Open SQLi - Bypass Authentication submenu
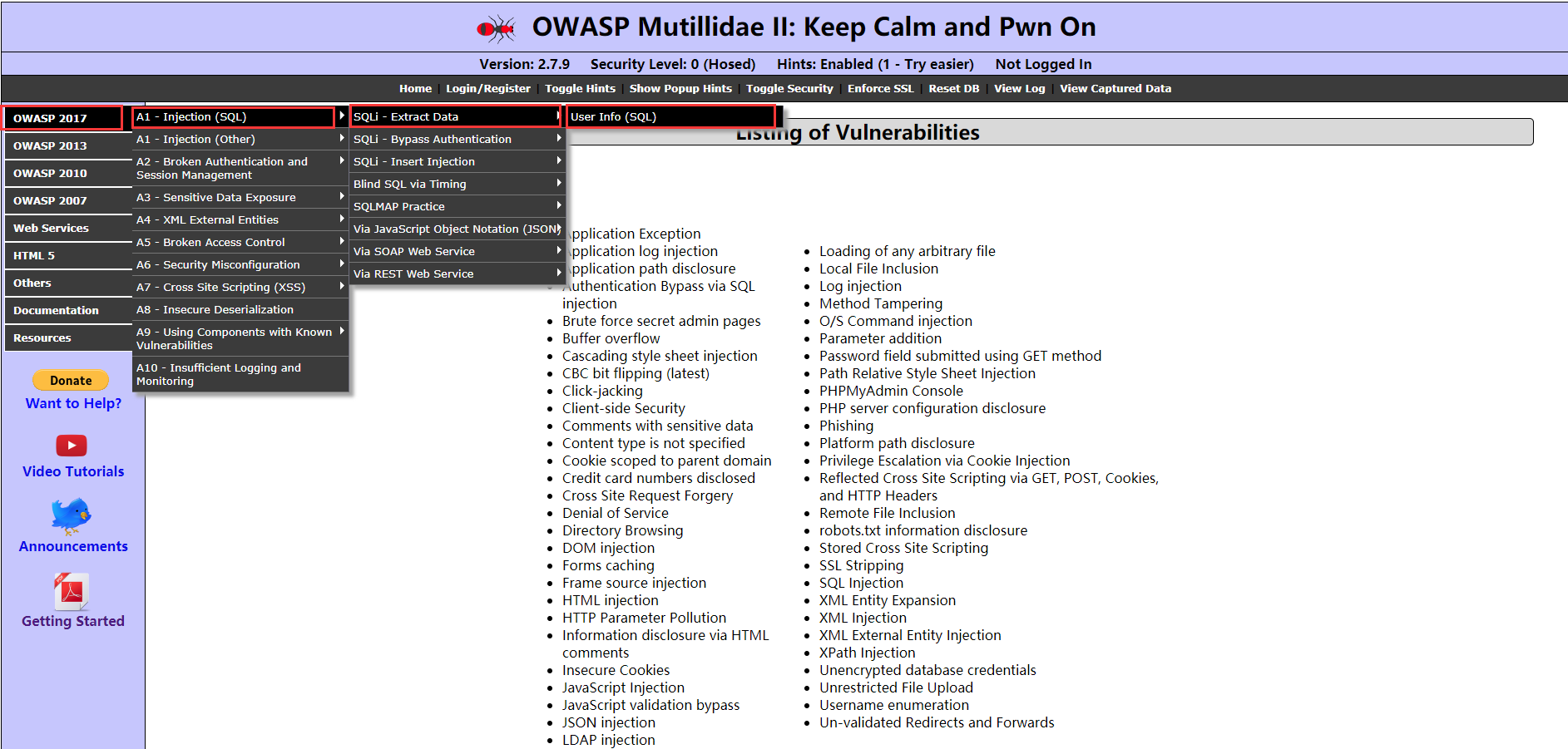 tap(458, 139)
